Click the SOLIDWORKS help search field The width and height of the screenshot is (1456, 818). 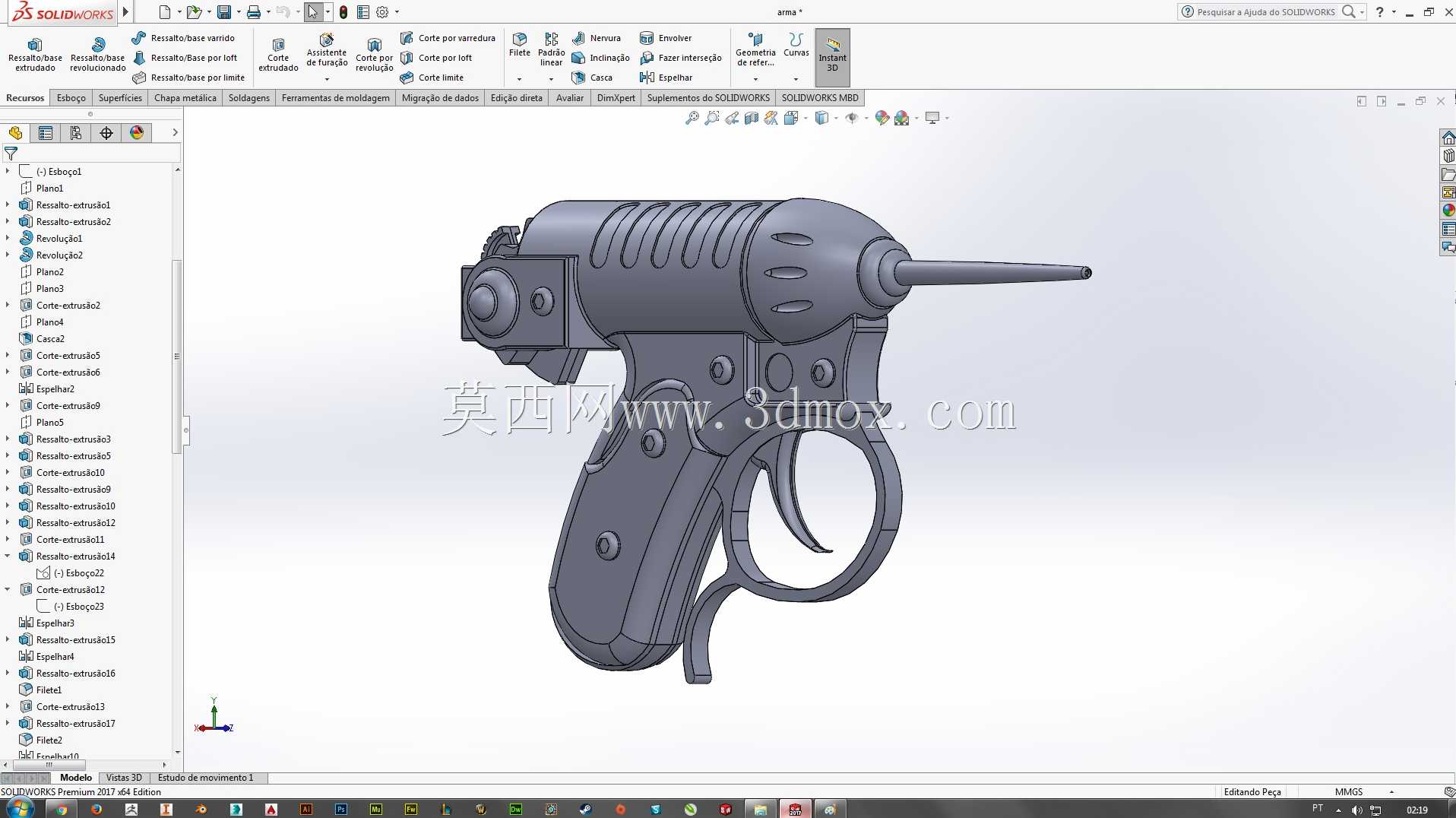pos(1265,12)
